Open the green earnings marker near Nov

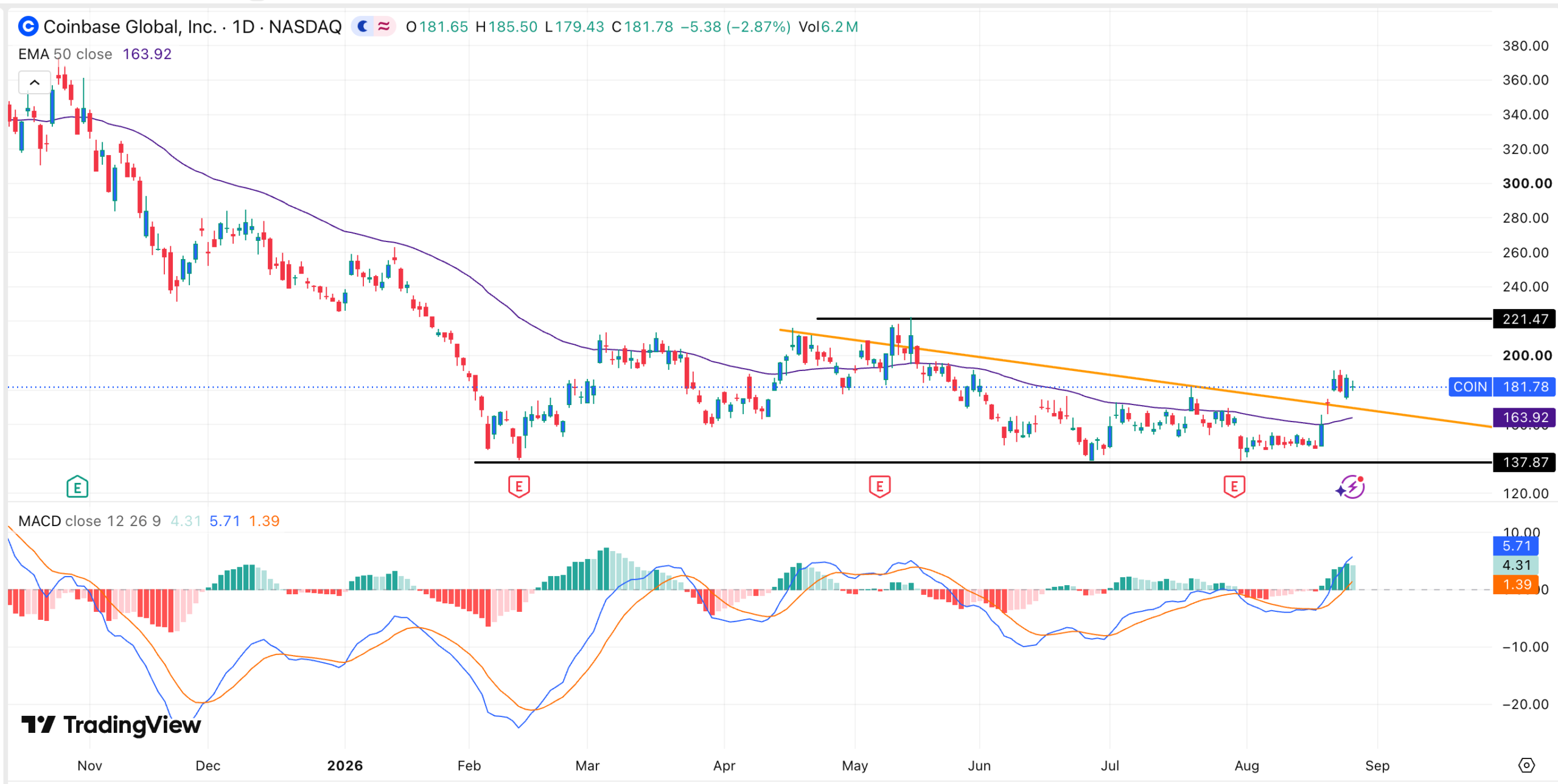[x=77, y=487]
